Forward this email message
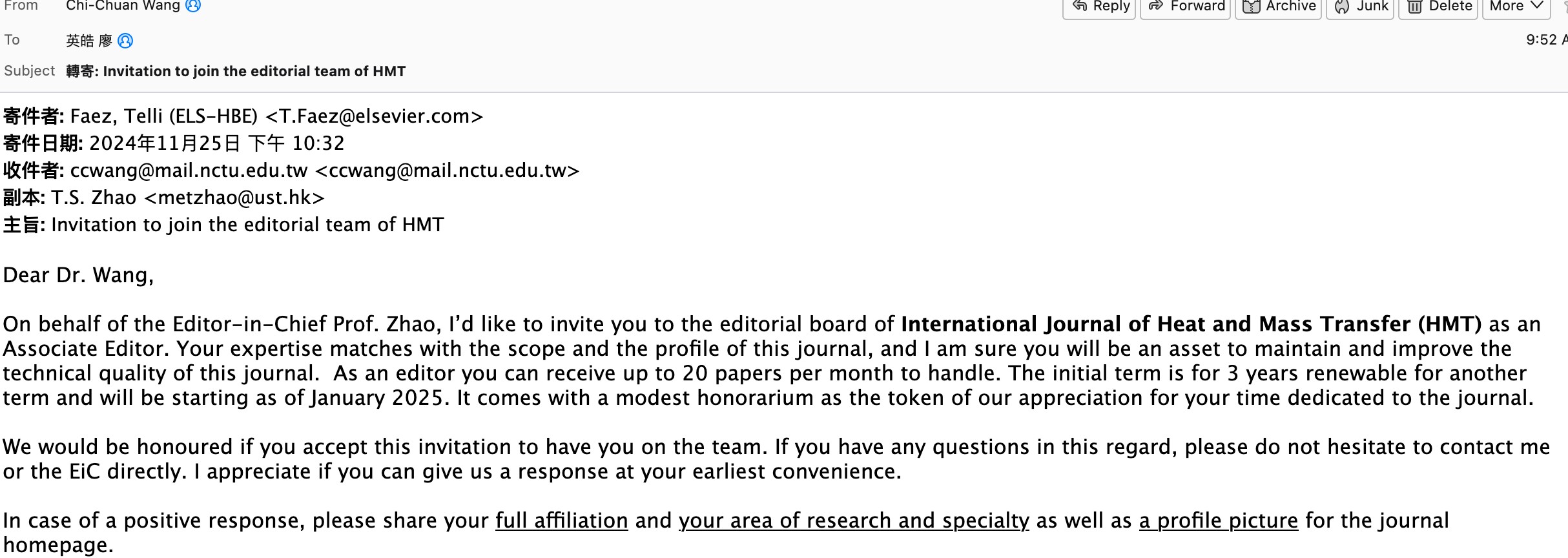The height and width of the screenshot is (558, 1568). click(x=1186, y=6)
